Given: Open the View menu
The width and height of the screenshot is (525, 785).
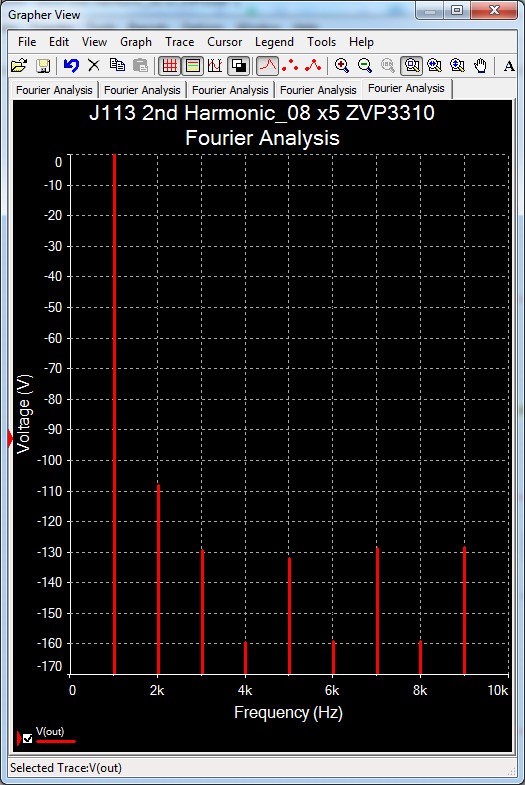Looking at the screenshot, I should 94,42.
